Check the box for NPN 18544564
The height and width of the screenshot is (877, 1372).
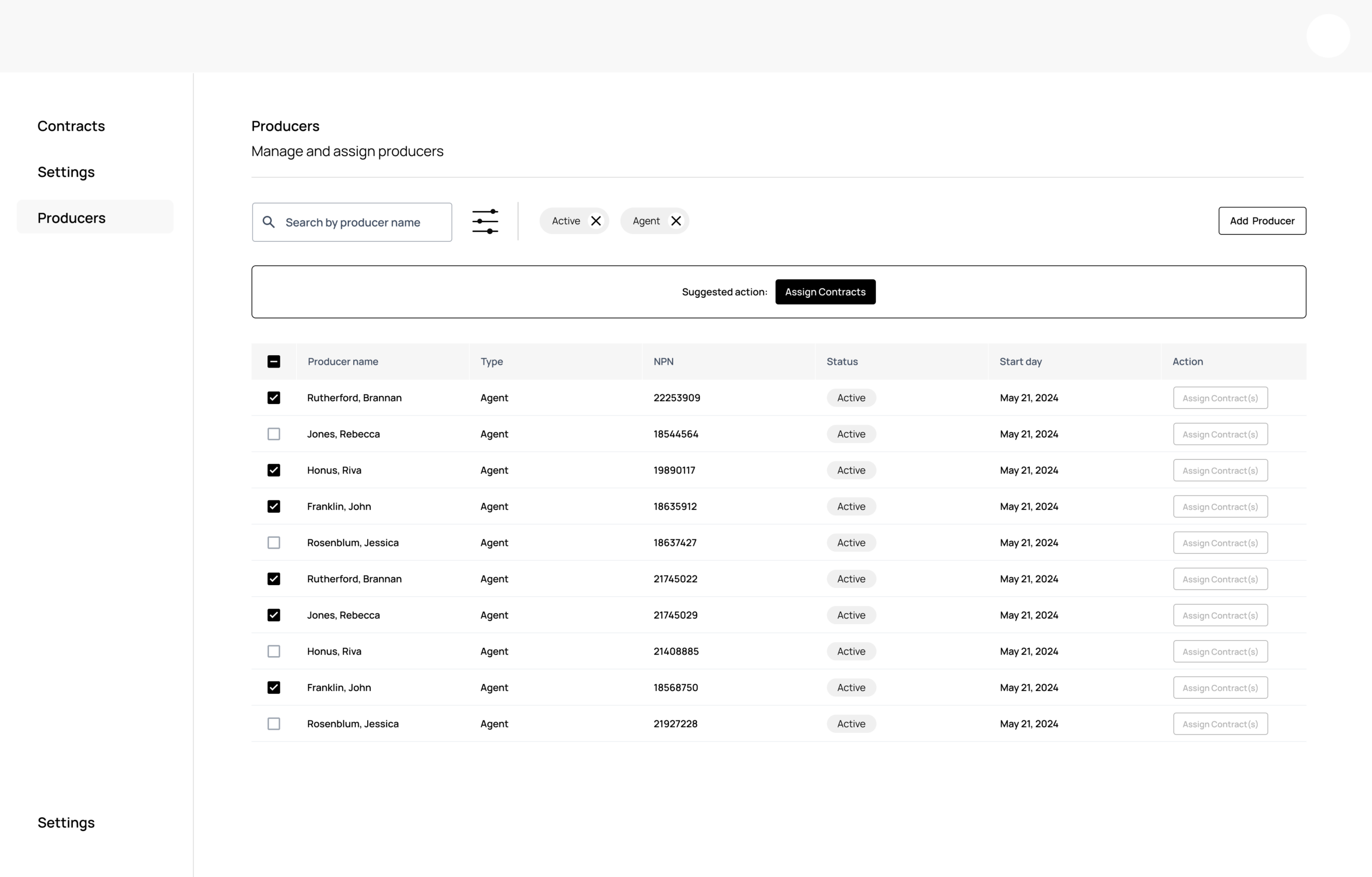click(x=273, y=434)
